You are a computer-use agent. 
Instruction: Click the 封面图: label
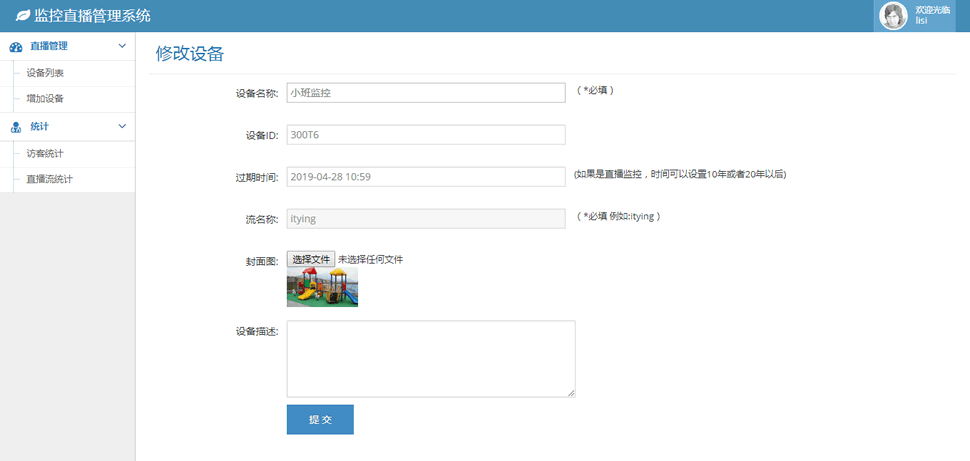tap(262, 261)
